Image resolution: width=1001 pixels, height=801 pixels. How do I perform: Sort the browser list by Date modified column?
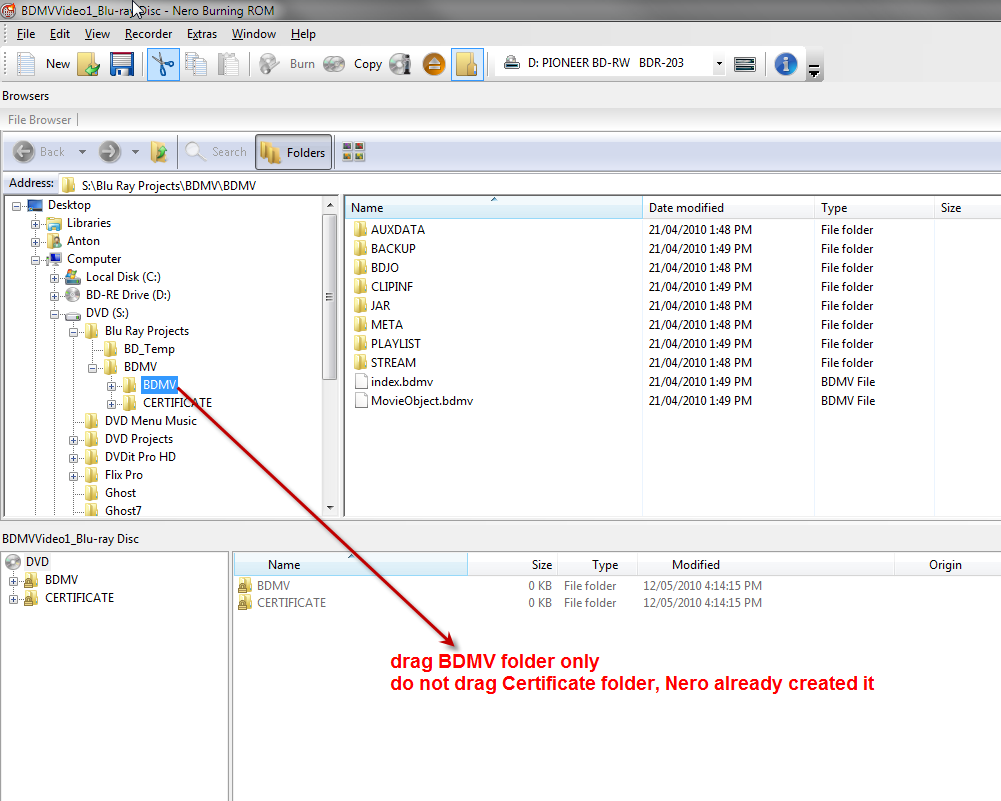click(728, 208)
